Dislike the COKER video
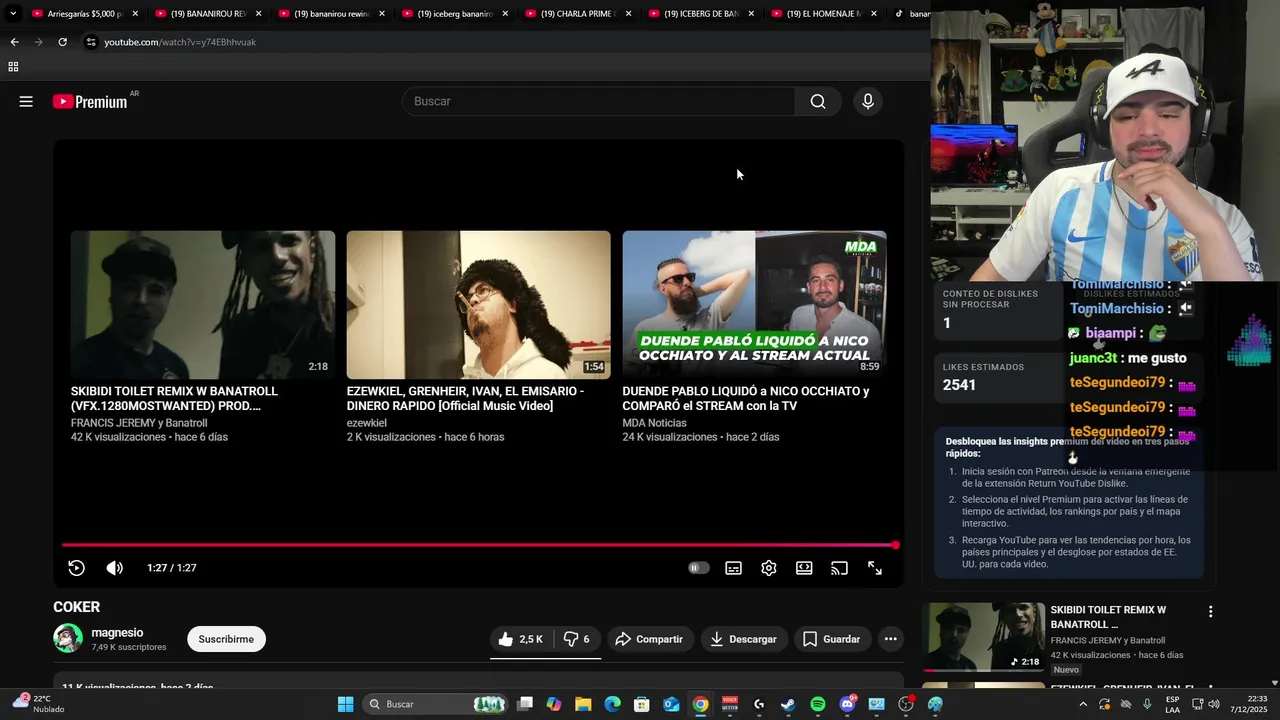Image resolution: width=1280 pixels, height=720 pixels. [576, 639]
